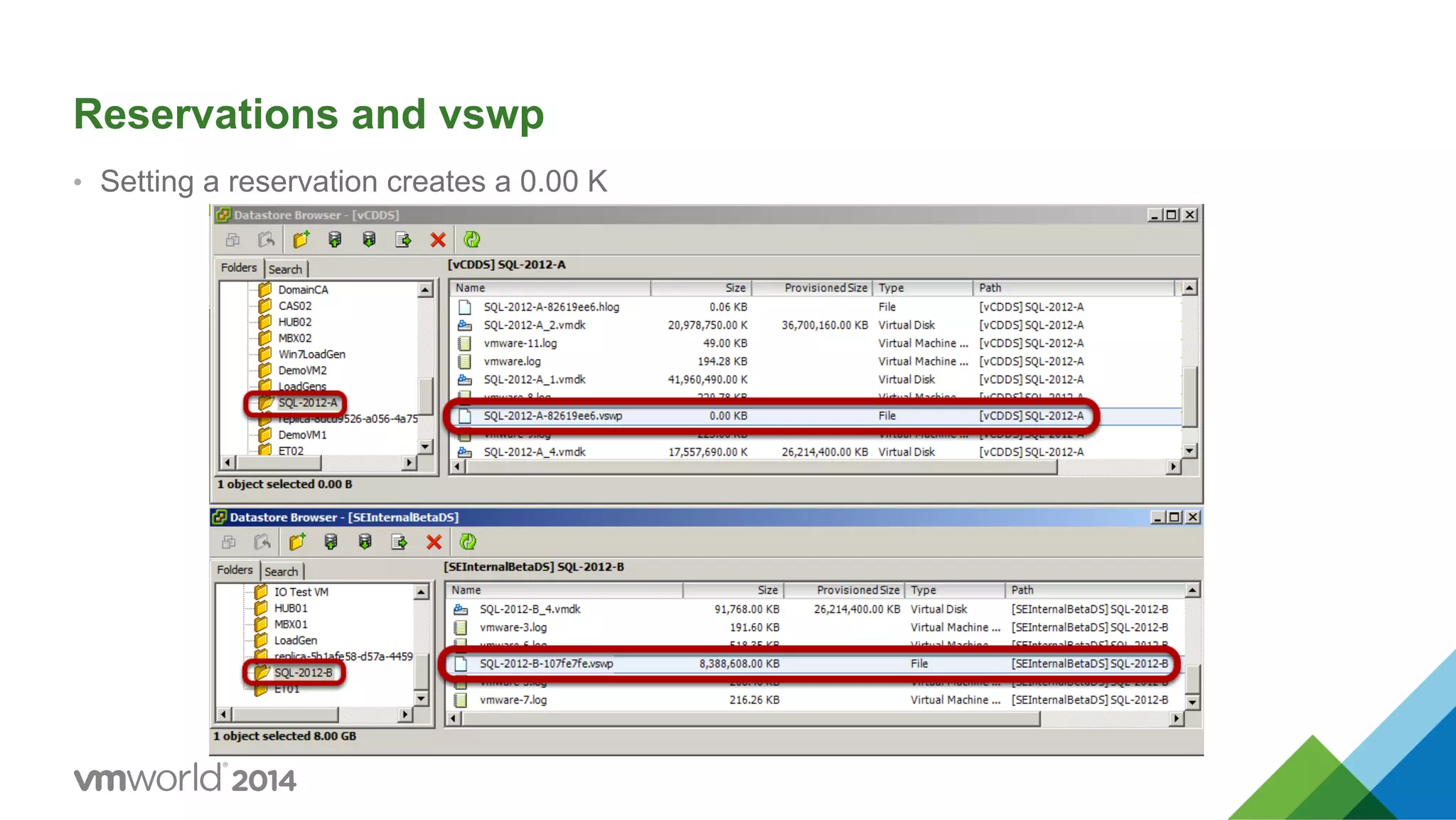Sort SEInternalBetaDS files by Path column

coord(1095,590)
